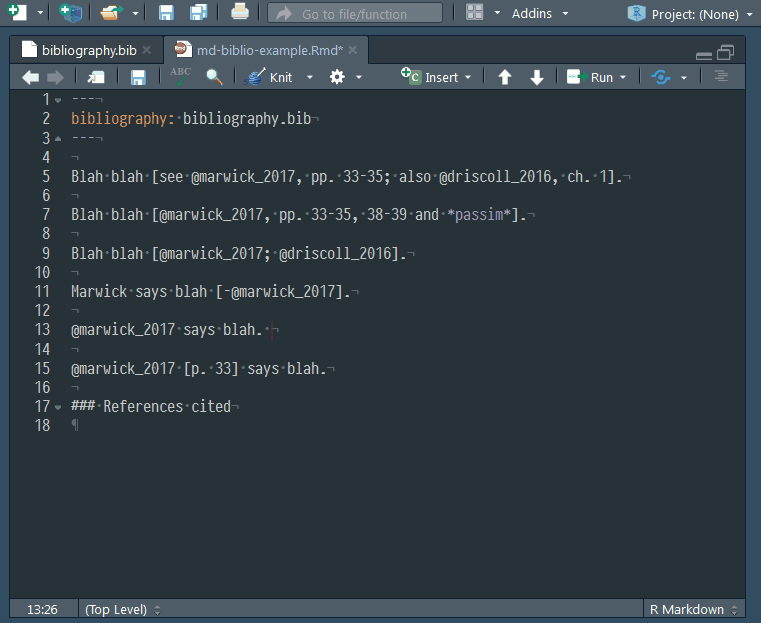The height and width of the screenshot is (623, 761).
Task: Collapse the References cited section at line 17
Action: point(58,407)
